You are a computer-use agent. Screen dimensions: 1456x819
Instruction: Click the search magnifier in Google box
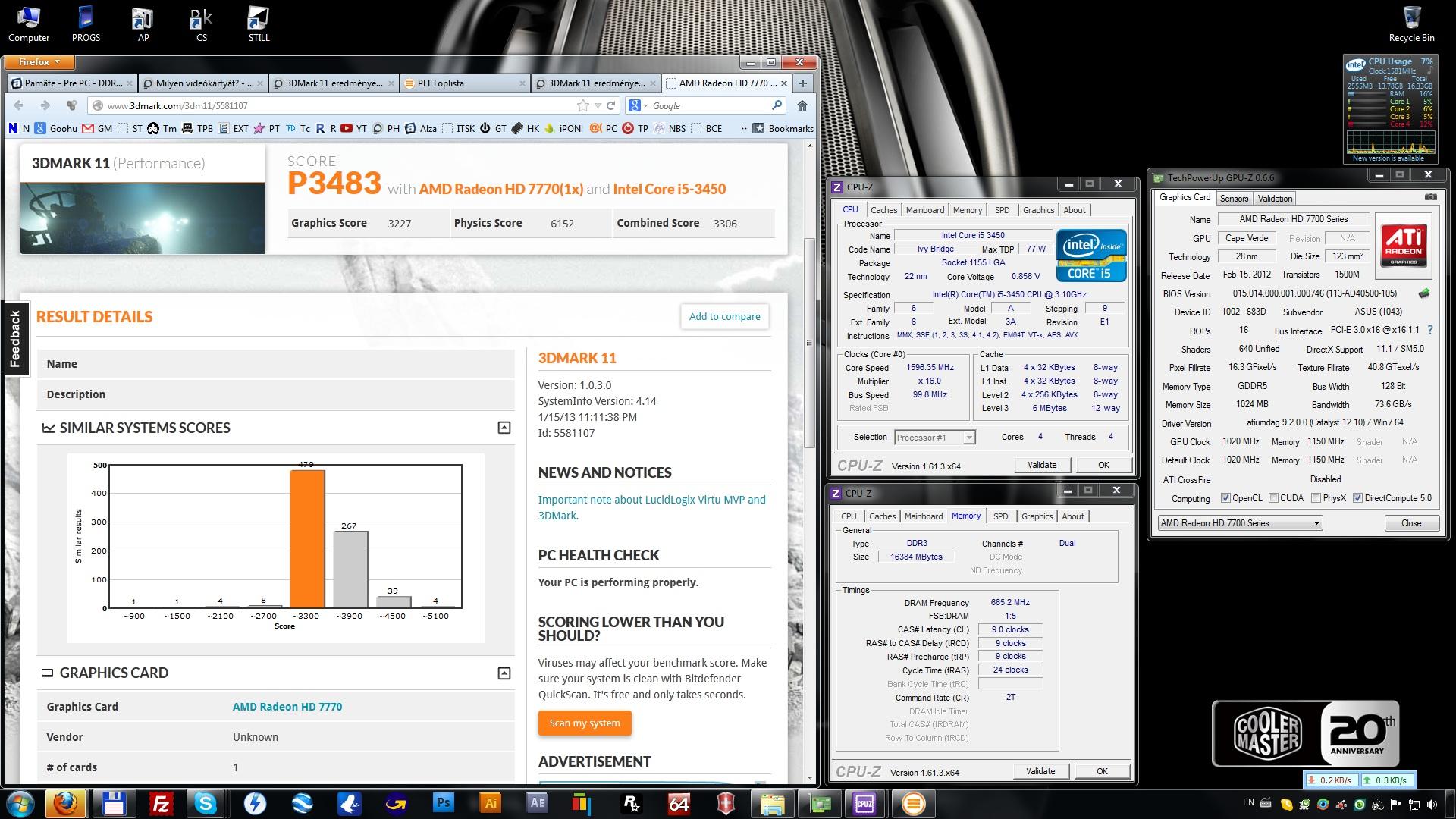pyautogui.click(x=777, y=105)
